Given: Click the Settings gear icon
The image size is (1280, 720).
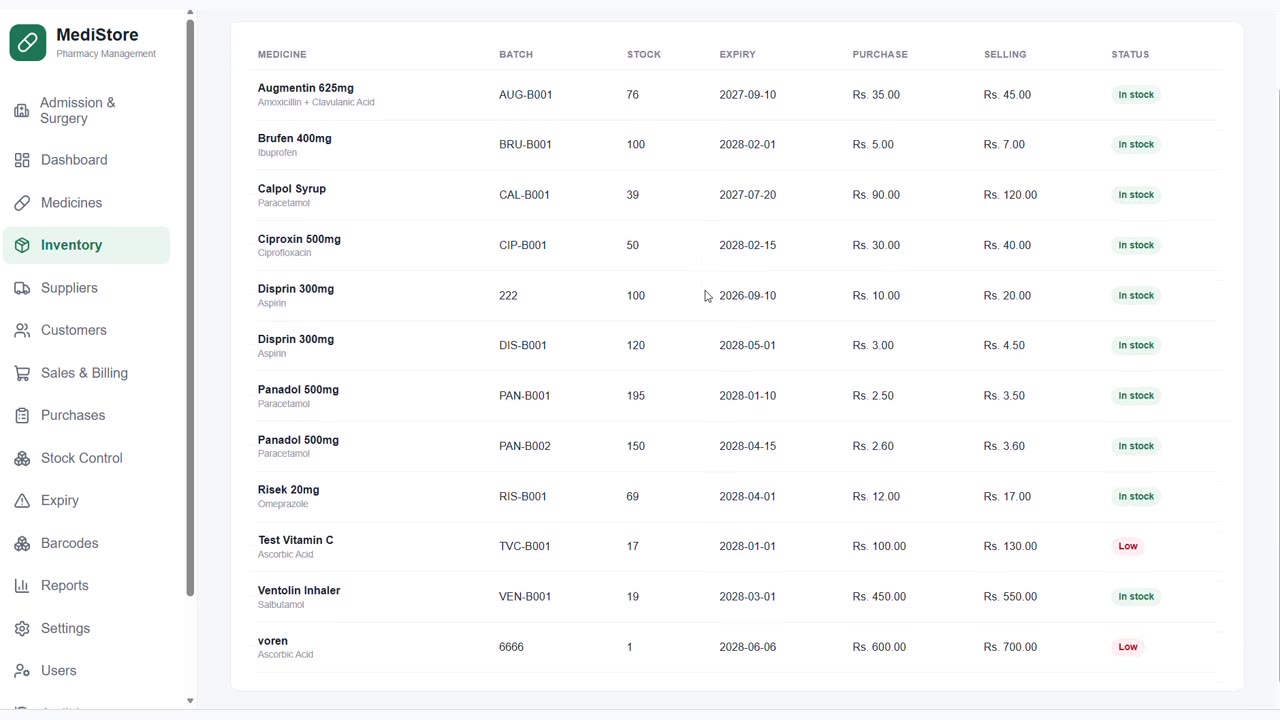Looking at the screenshot, I should [22, 628].
